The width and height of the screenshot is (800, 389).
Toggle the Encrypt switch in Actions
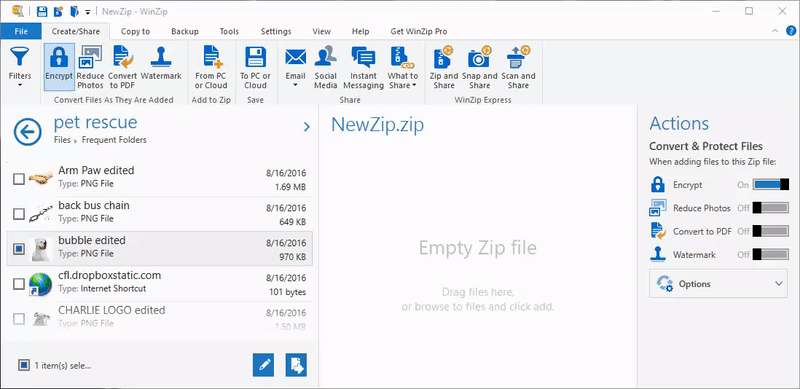coord(771,185)
